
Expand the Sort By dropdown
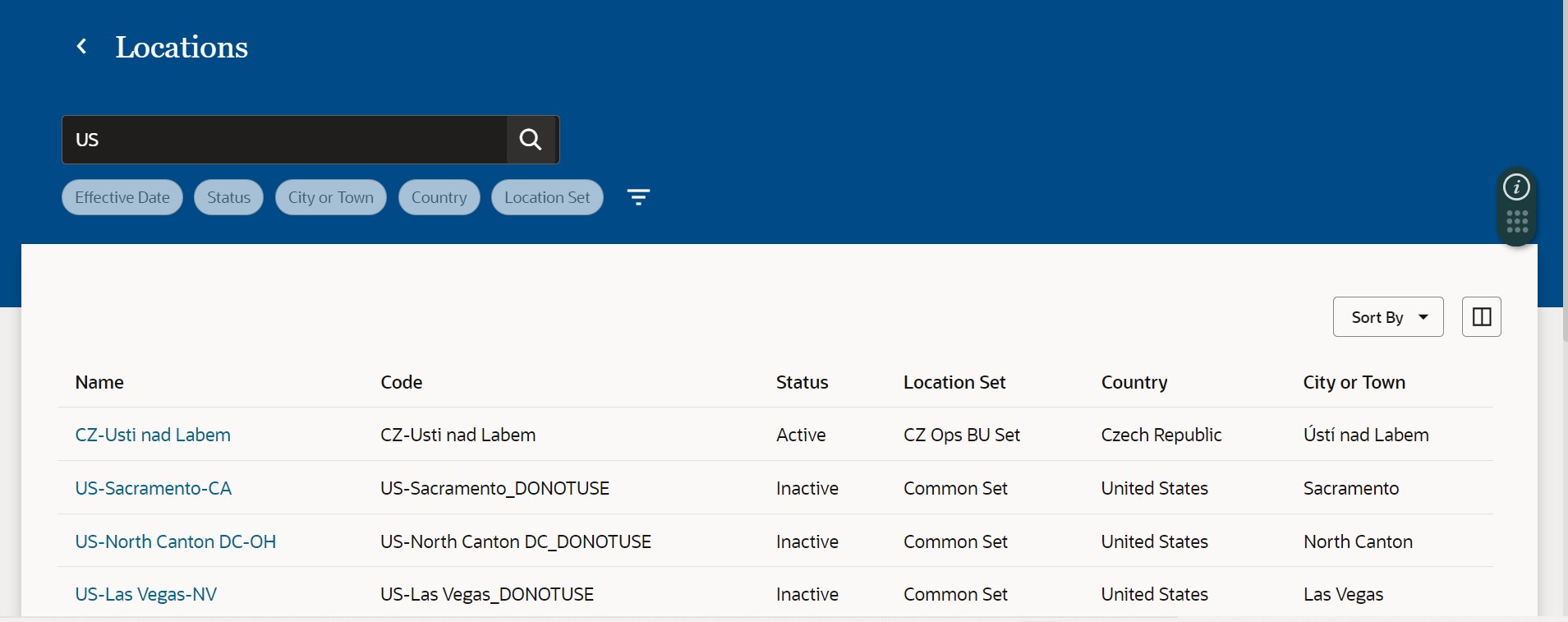pyautogui.click(x=1388, y=317)
